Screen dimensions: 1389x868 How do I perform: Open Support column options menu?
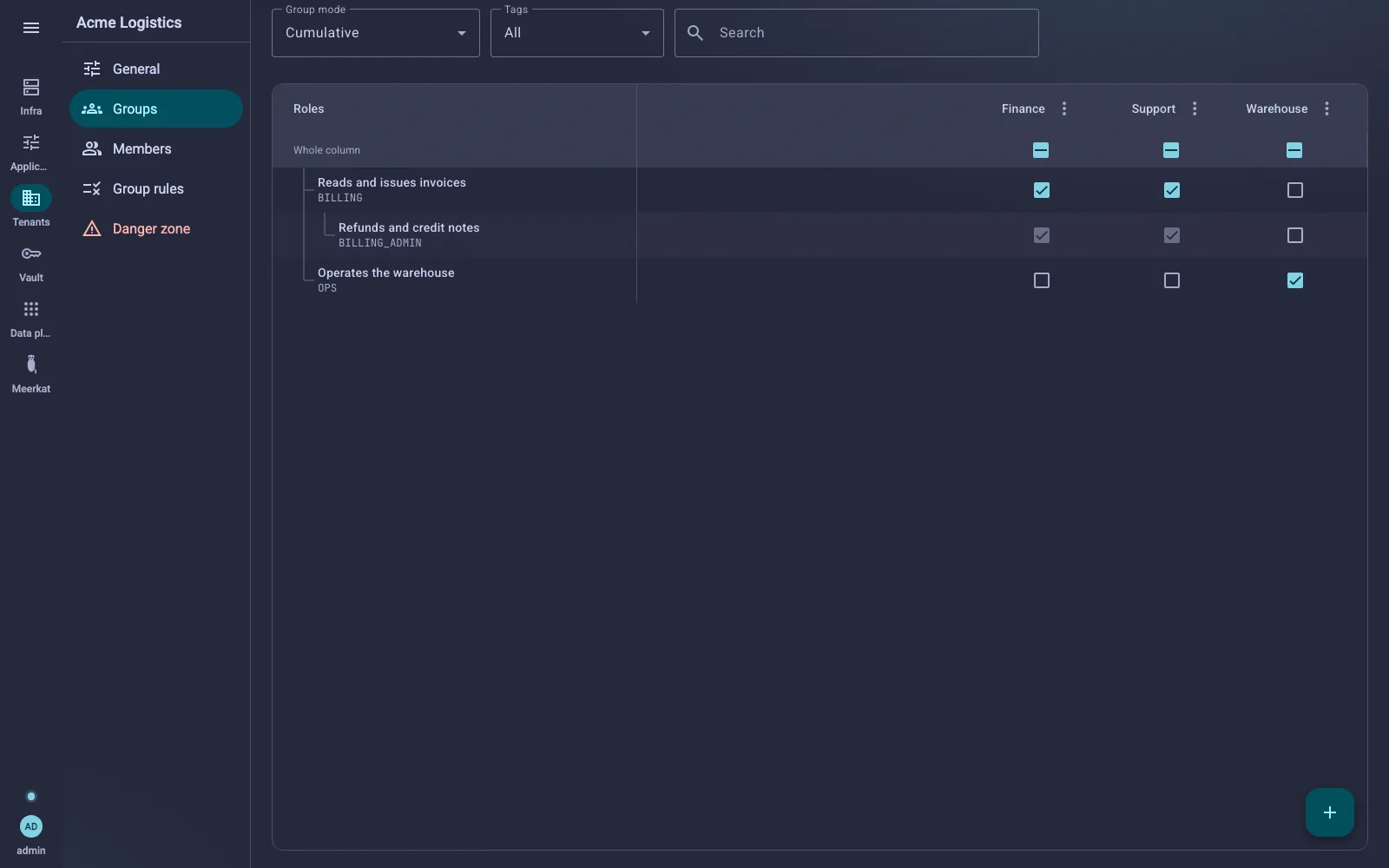click(x=1195, y=108)
